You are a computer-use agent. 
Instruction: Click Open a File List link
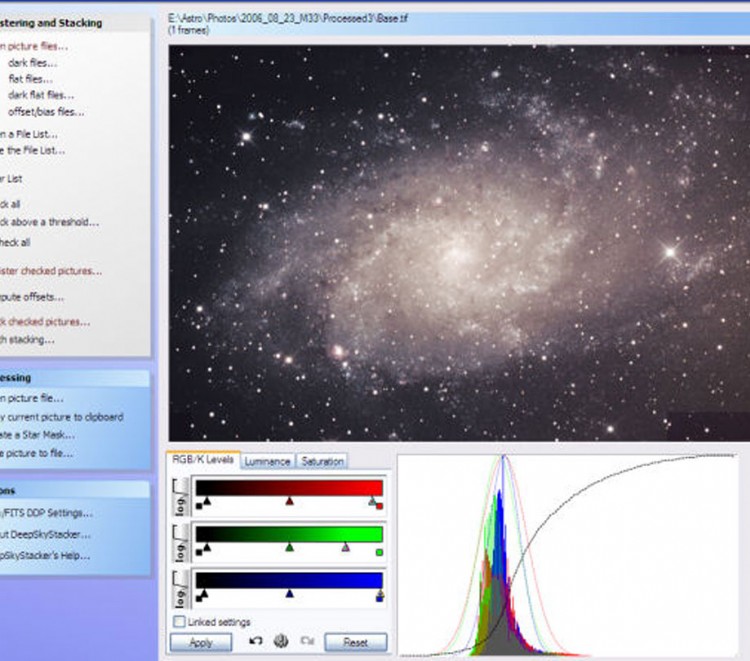[x=29, y=134]
